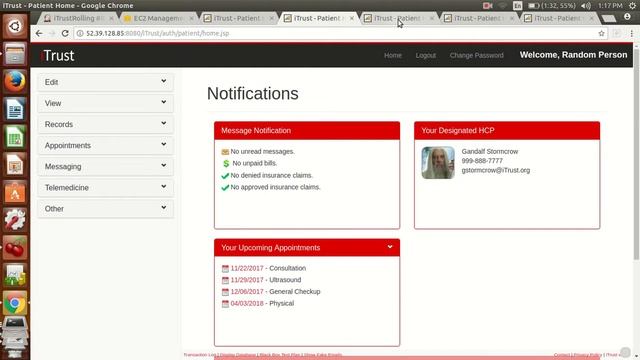
Task: Click Logout in the navbar
Action: (x=426, y=55)
